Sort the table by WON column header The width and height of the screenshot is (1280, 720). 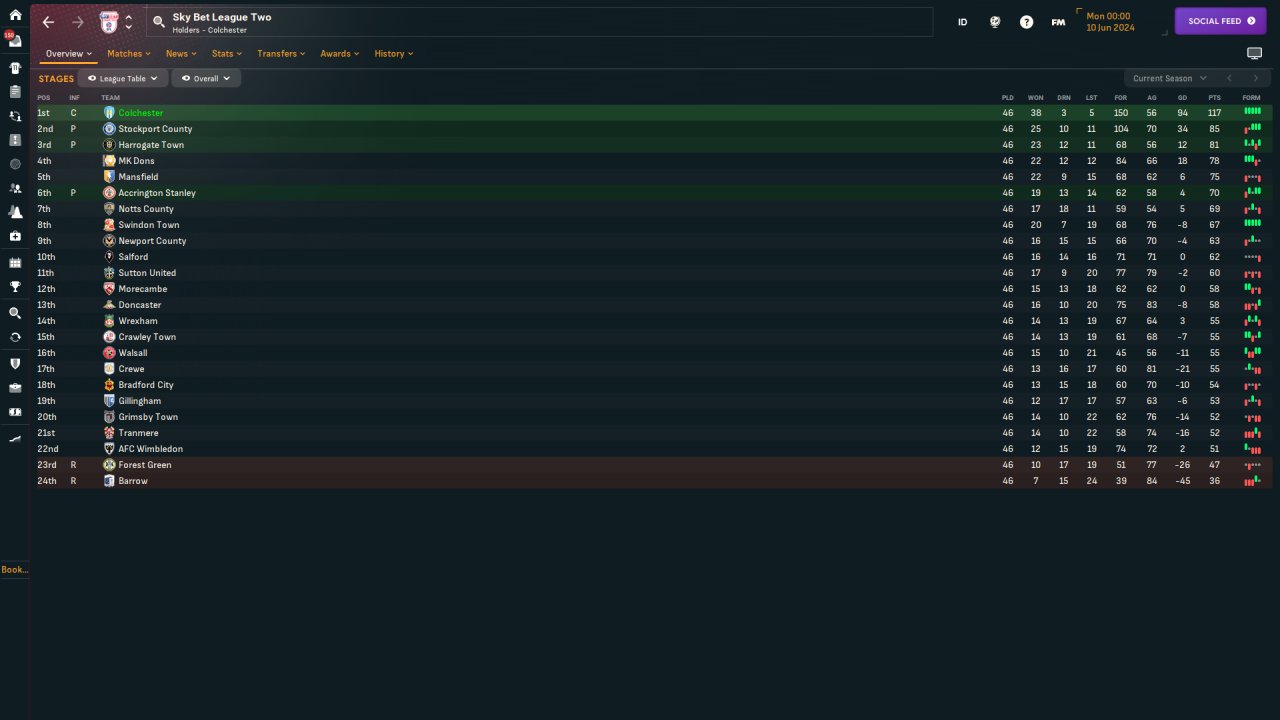1036,98
